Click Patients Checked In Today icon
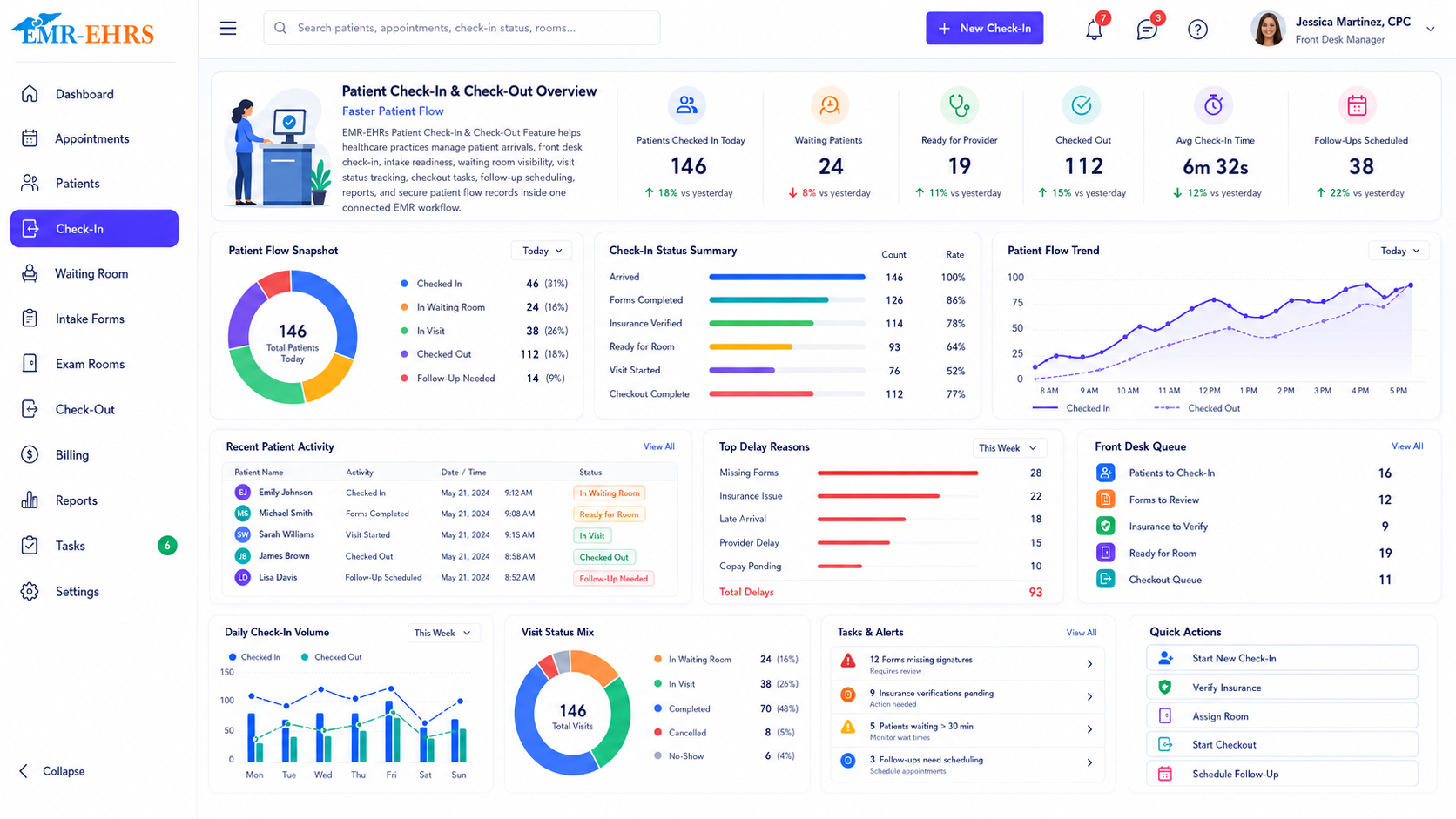 pyautogui.click(x=687, y=105)
